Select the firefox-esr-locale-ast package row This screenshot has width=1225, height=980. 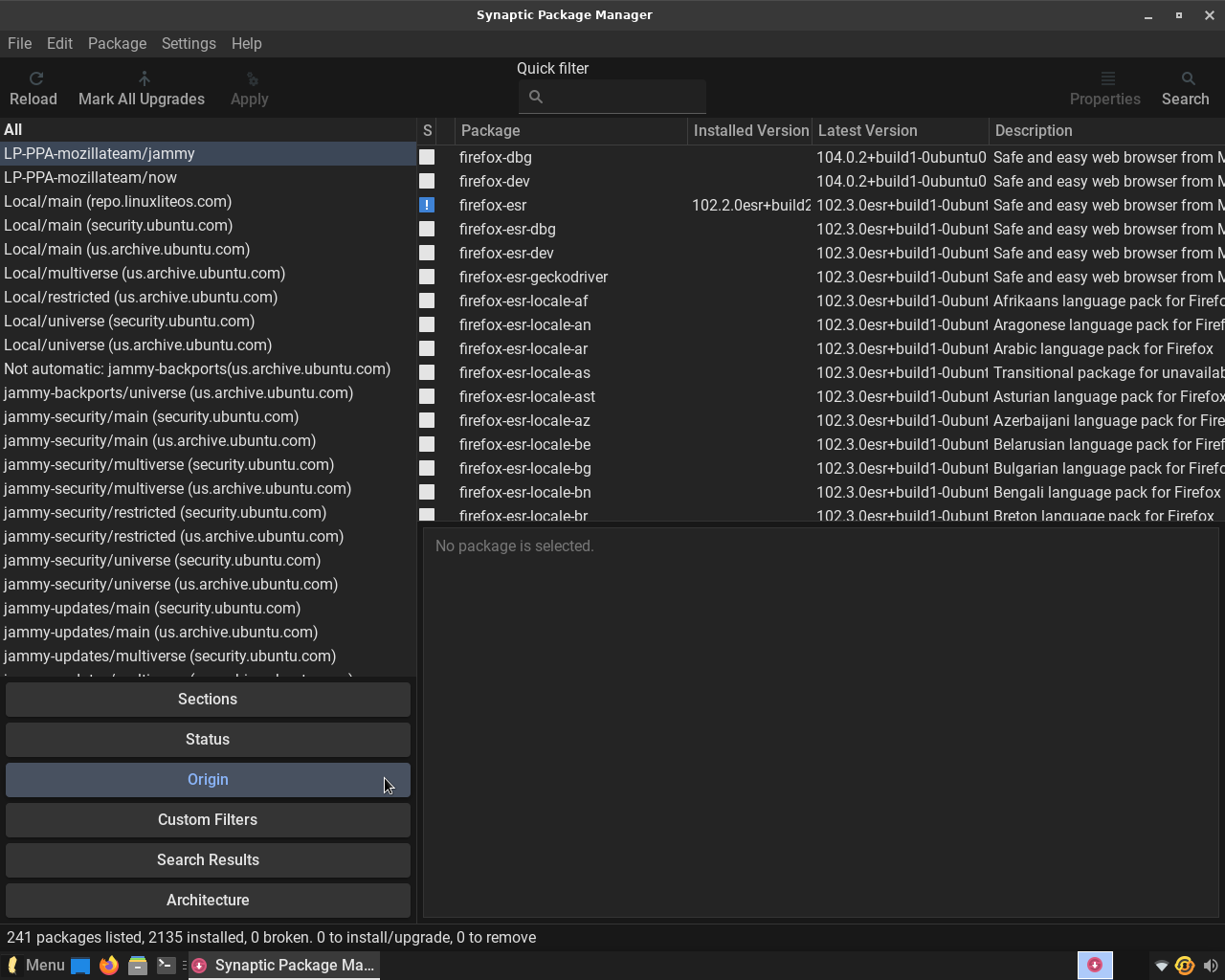821,396
